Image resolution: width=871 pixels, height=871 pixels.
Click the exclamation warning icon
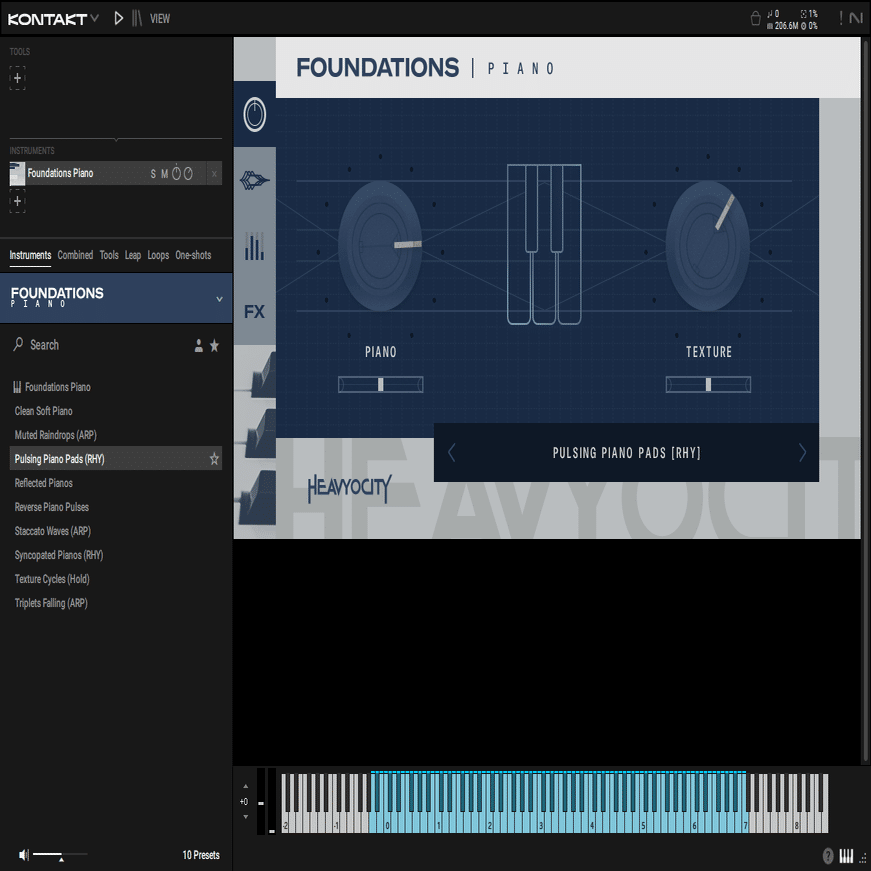[x=840, y=18]
